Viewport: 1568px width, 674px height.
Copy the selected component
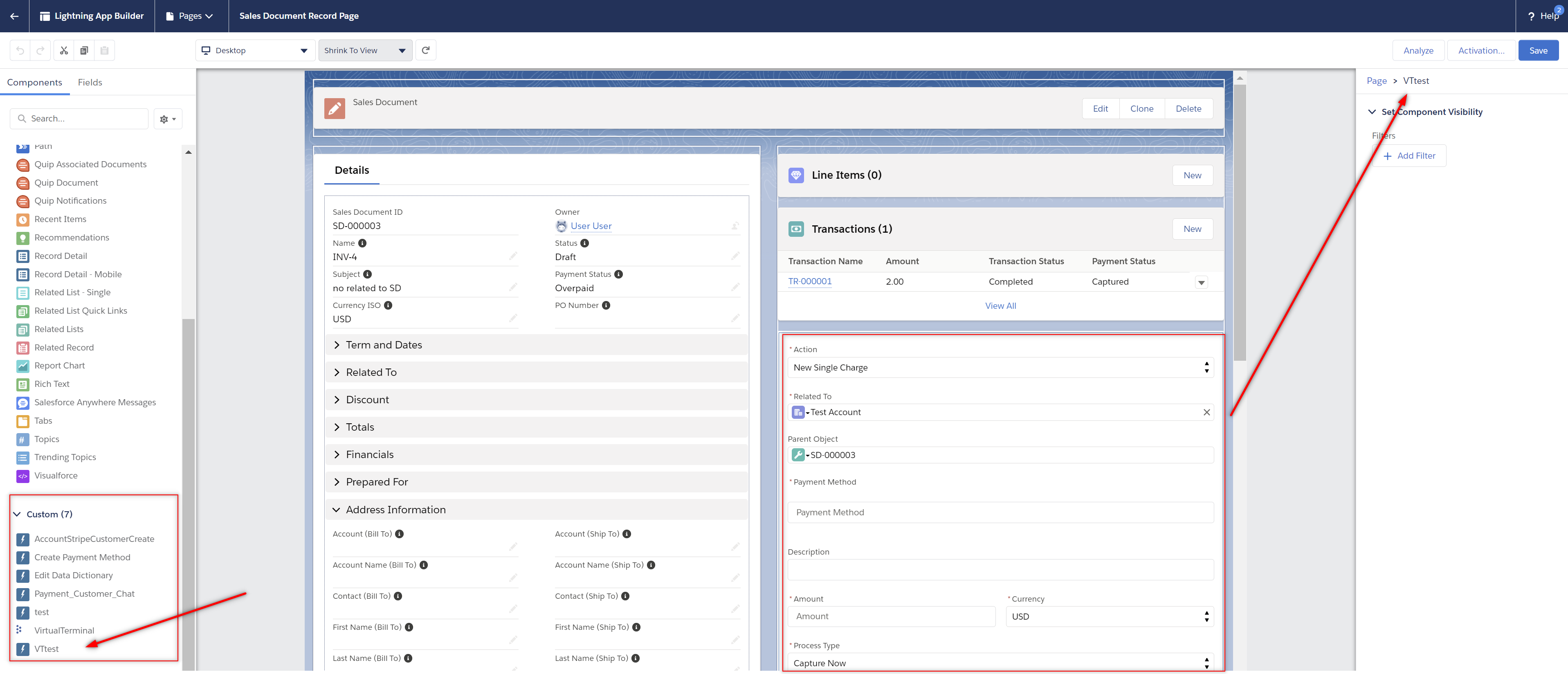click(x=84, y=51)
